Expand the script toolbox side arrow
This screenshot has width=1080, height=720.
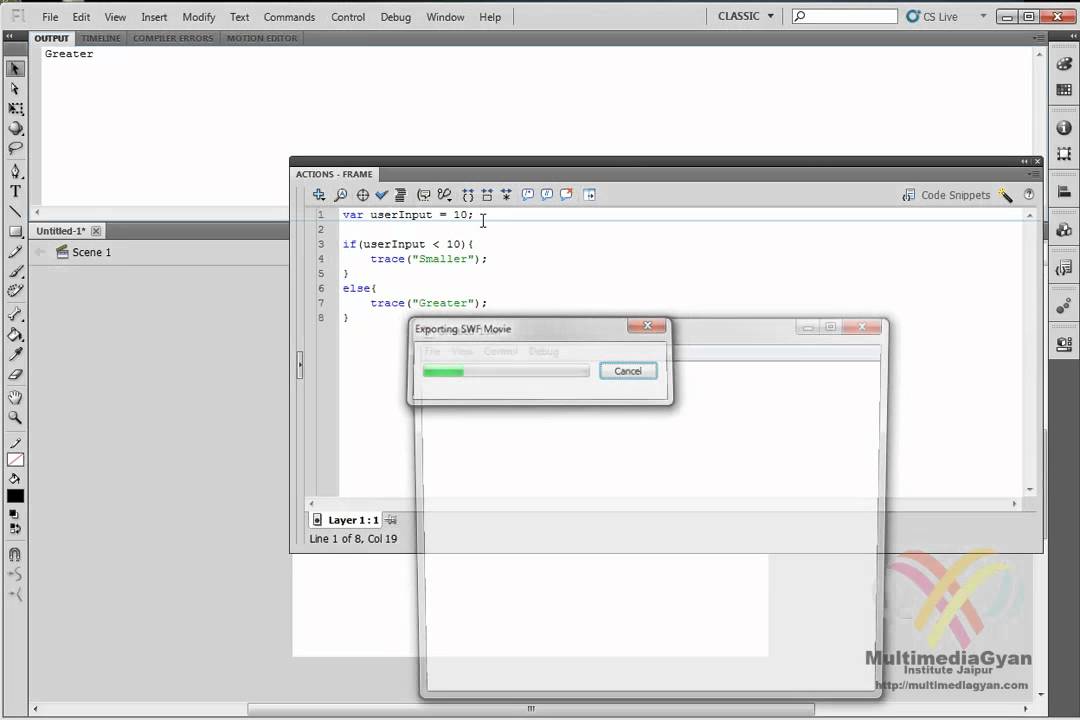pos(300,365)
